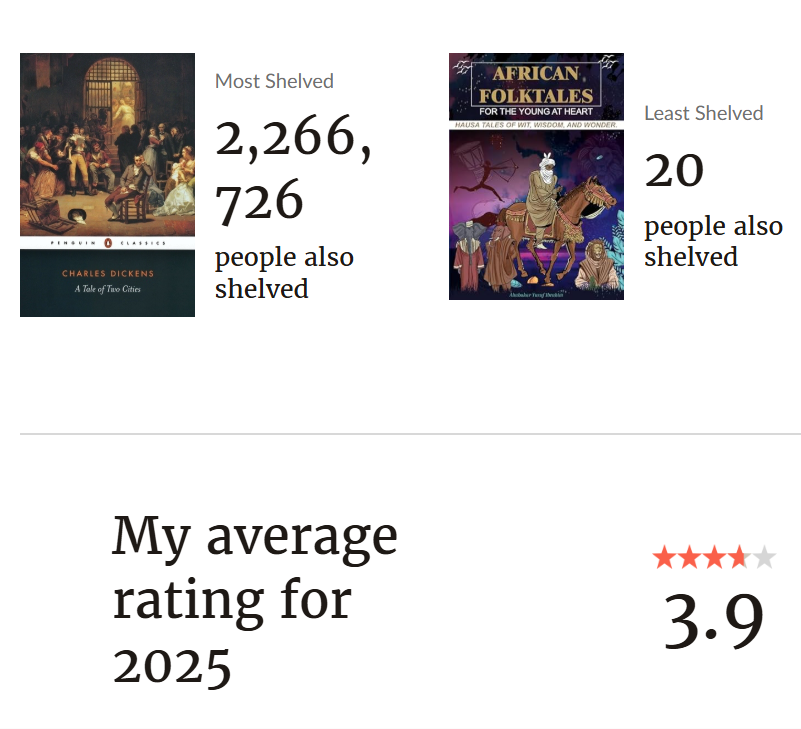This screenshot has height=729, width=801.
Task: Click the 2,266,726 shelved count
Action: (x=292, y=168)
